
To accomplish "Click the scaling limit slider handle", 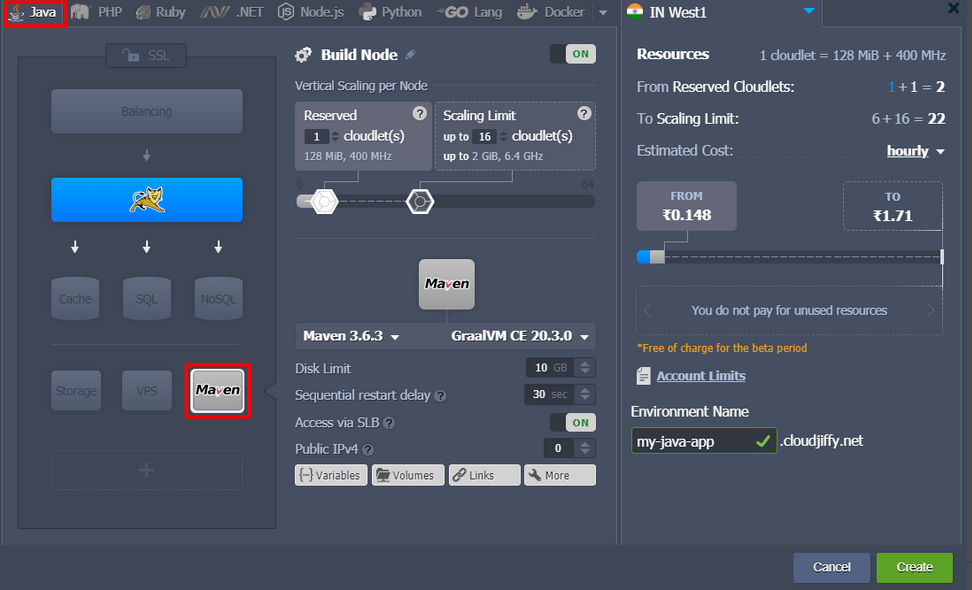I will point(420,201).
